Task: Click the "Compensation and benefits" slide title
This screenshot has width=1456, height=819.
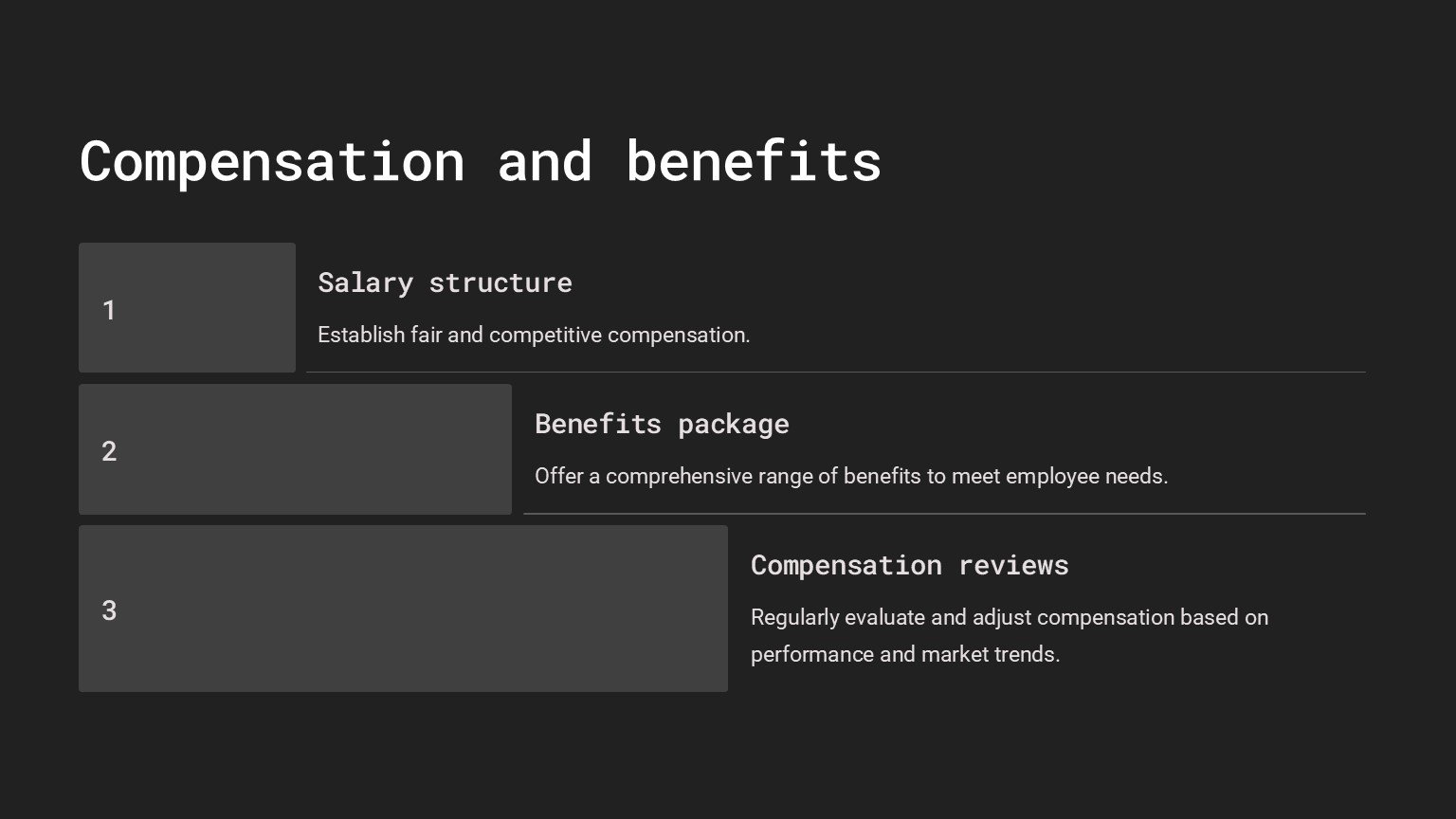Action: click(x=480, y=161)
